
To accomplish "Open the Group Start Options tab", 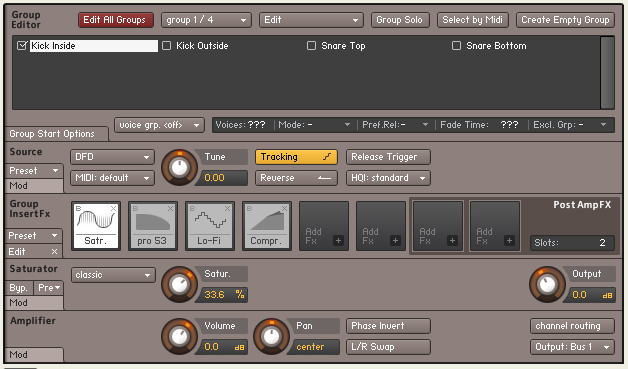I will [x=56, y=134].
